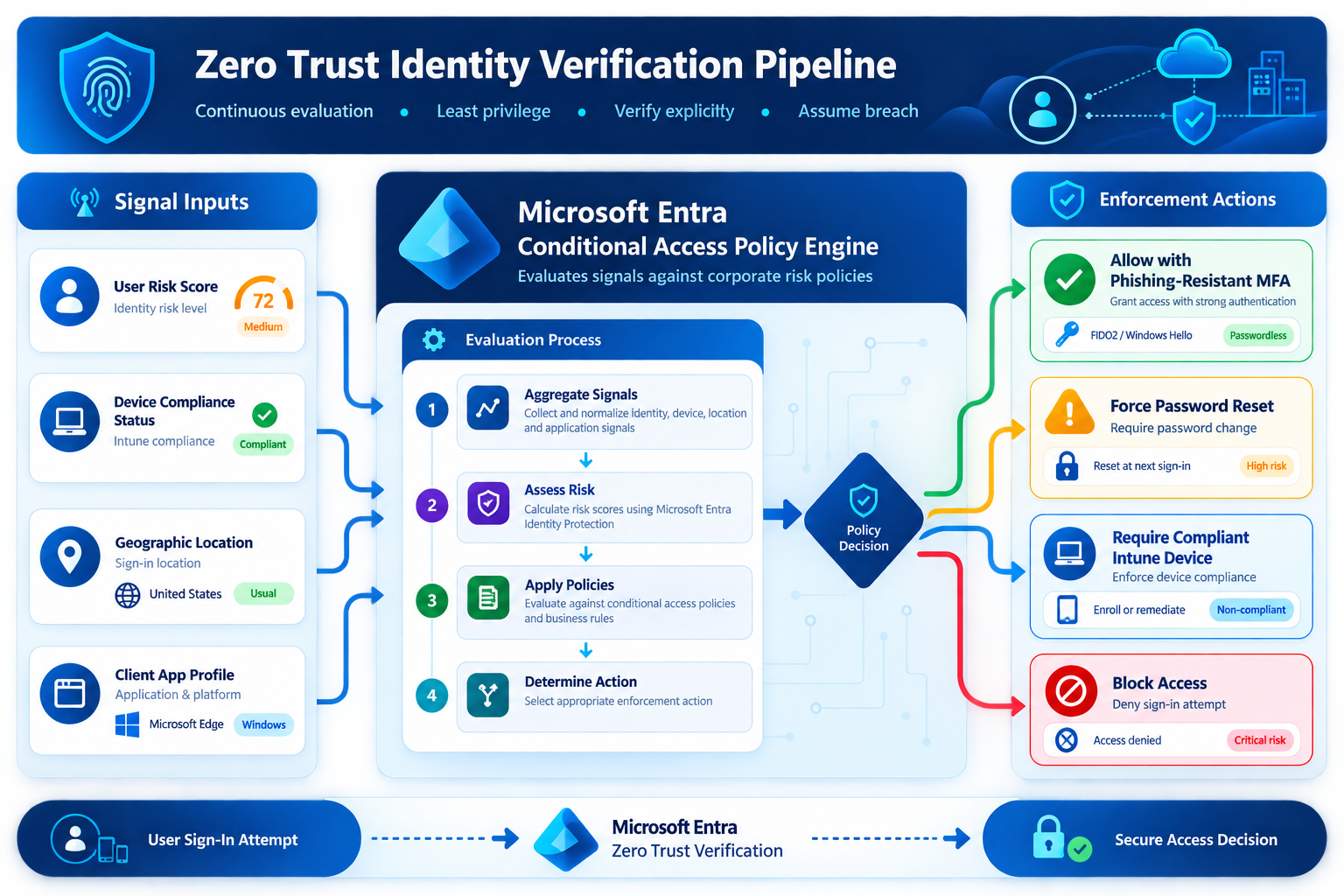Click the cloud icon in the header
This screenshot has width=1344, height=896.
pos(1193,55)
